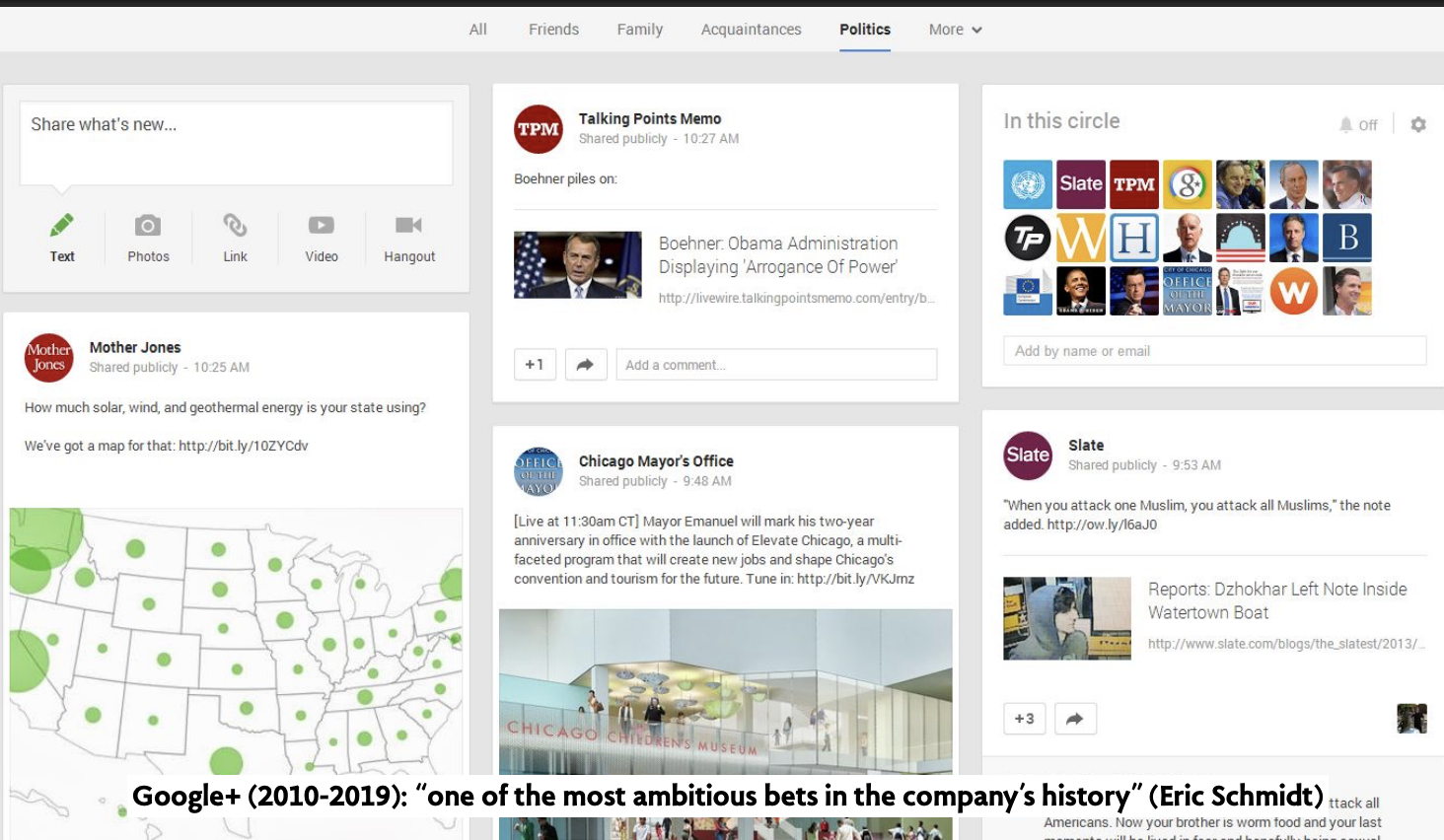Share the Slate post using arrow button

click(1075, 719)
